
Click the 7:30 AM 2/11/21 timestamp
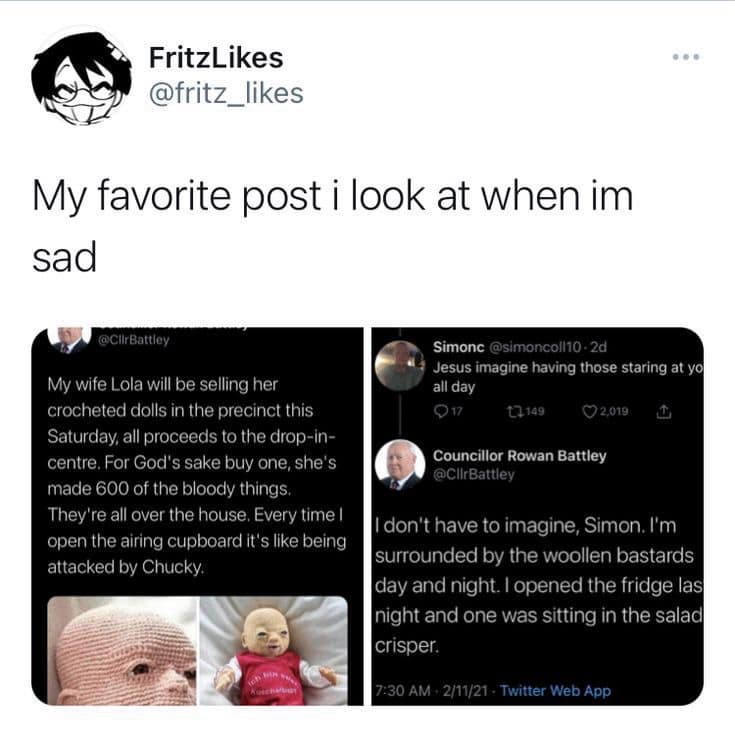[431, 691]
